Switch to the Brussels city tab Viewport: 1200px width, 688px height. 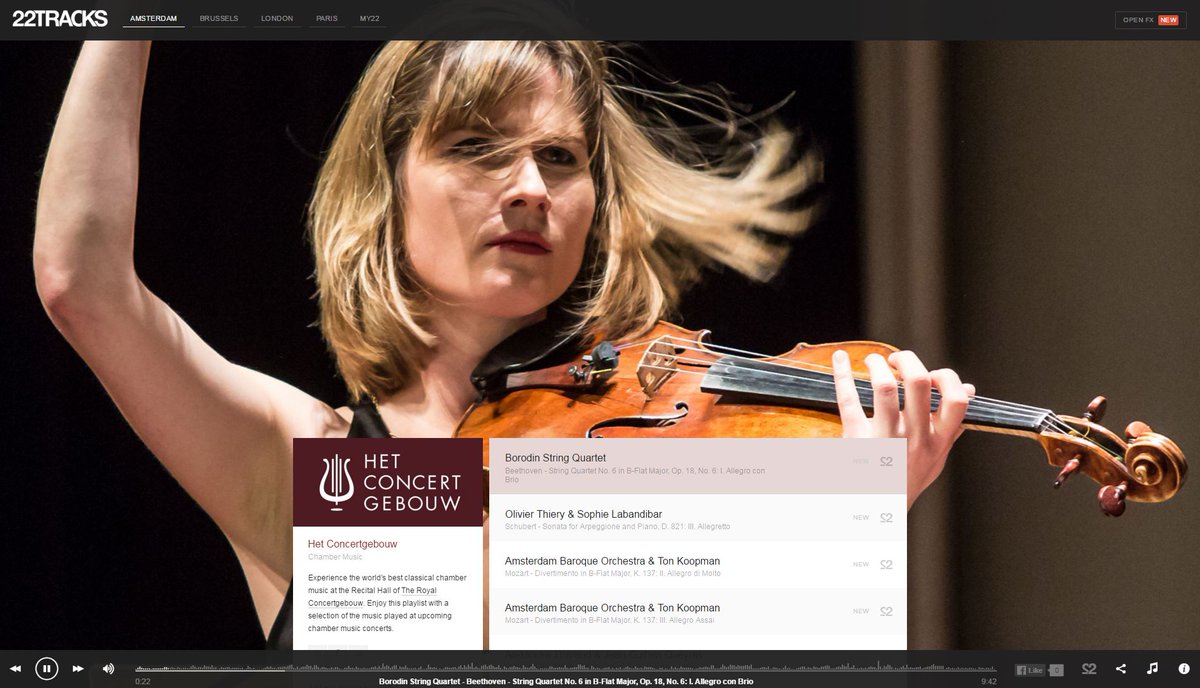coord(219,19)
